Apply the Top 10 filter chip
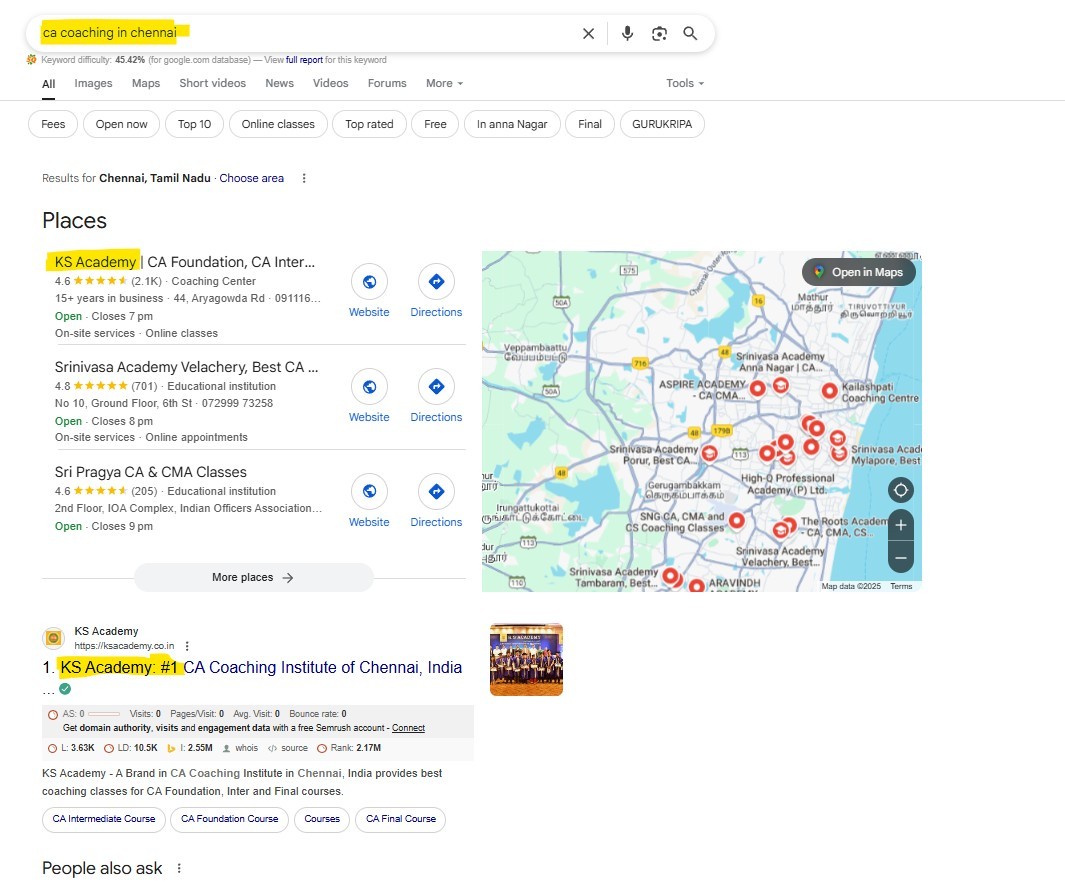 194,124
